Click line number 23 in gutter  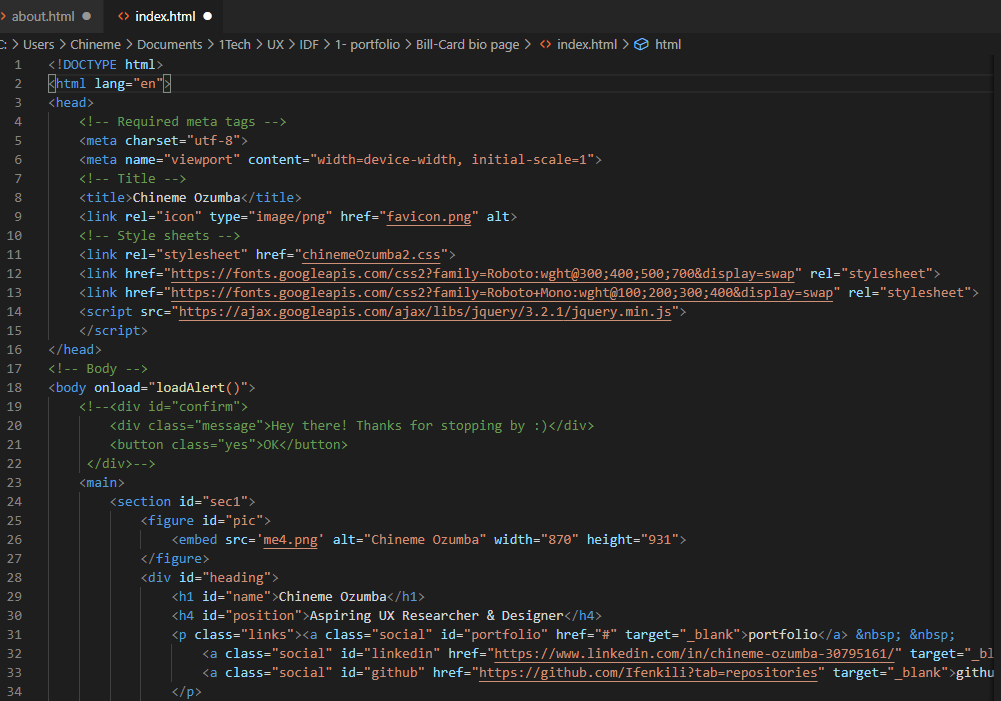14,483
